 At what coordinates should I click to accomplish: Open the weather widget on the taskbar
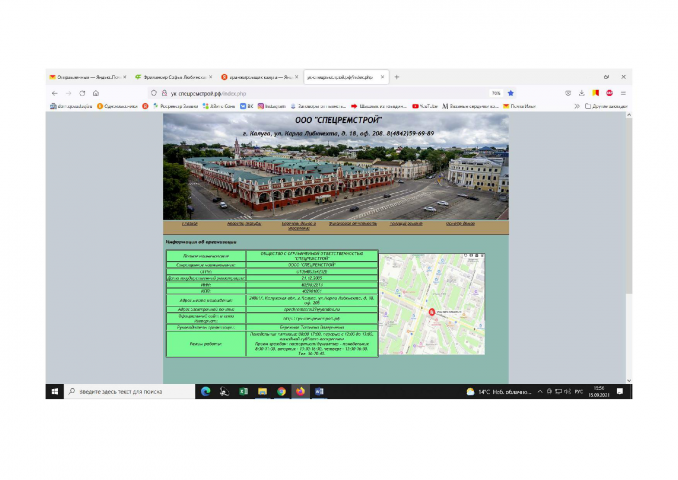point(499,392)
